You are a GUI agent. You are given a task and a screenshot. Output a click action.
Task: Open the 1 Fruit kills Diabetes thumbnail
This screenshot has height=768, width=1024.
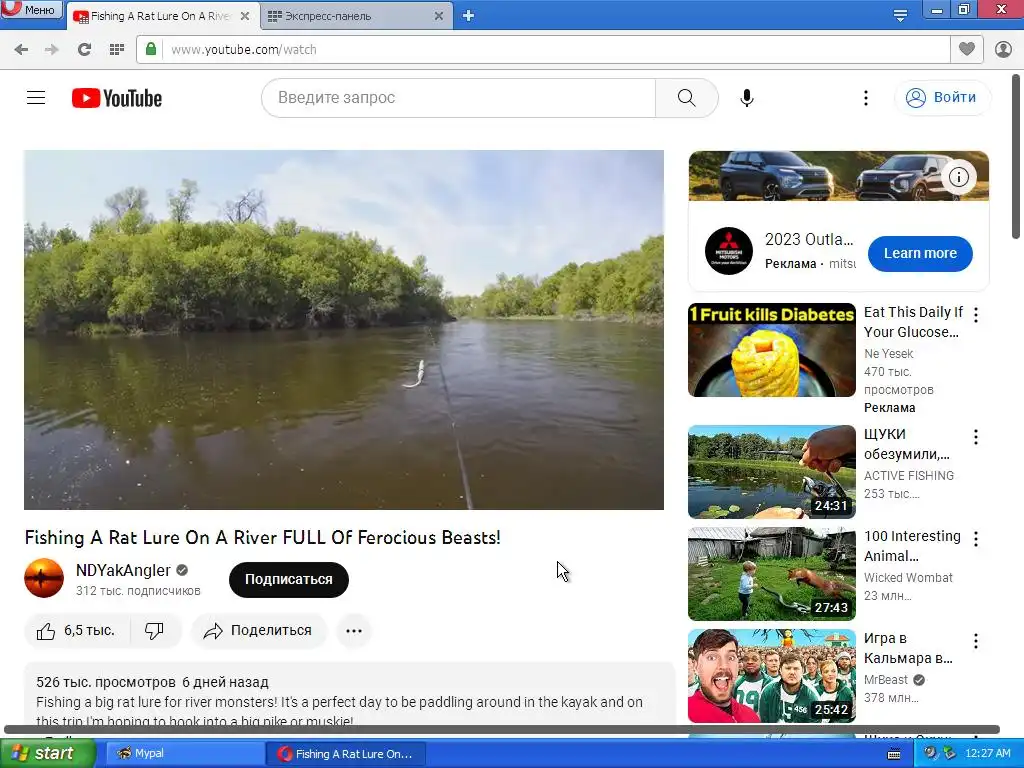click(772, 350)
